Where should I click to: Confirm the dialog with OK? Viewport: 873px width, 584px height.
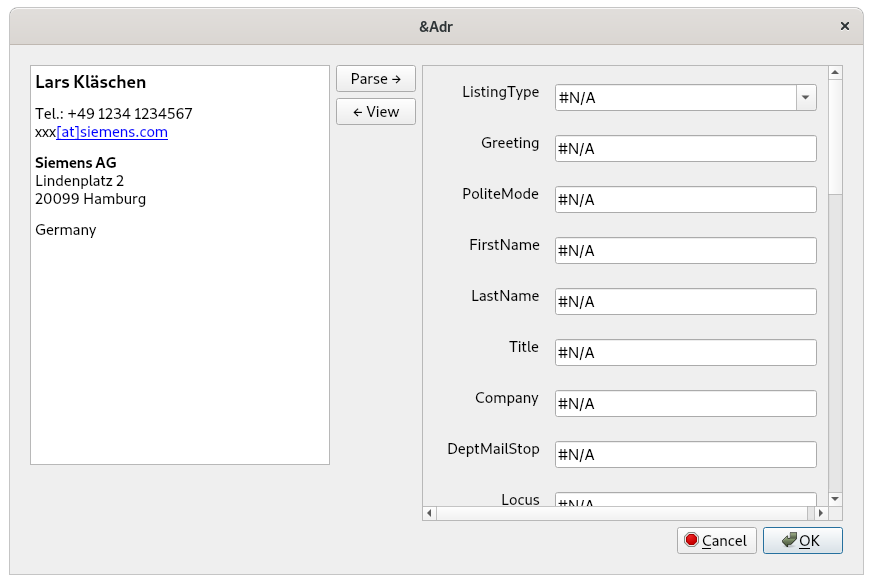coord(802,540)
